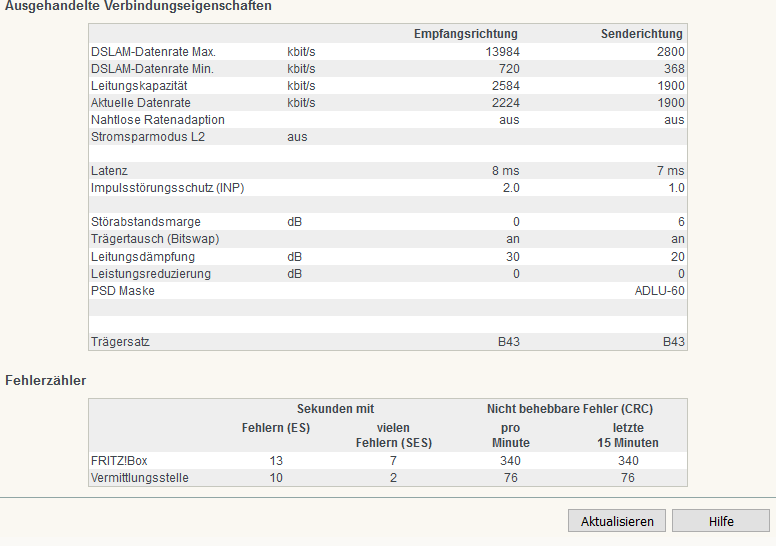Click the 7 ms latency value
This screenshot has height=546, width=776.
coord(671,171)
